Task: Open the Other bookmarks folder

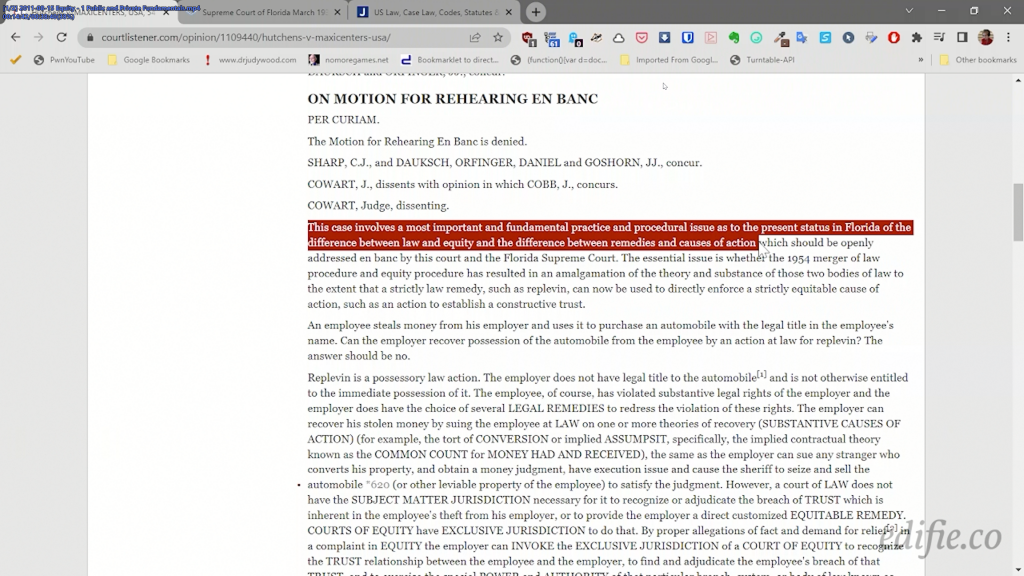Action: coord(978,59)
